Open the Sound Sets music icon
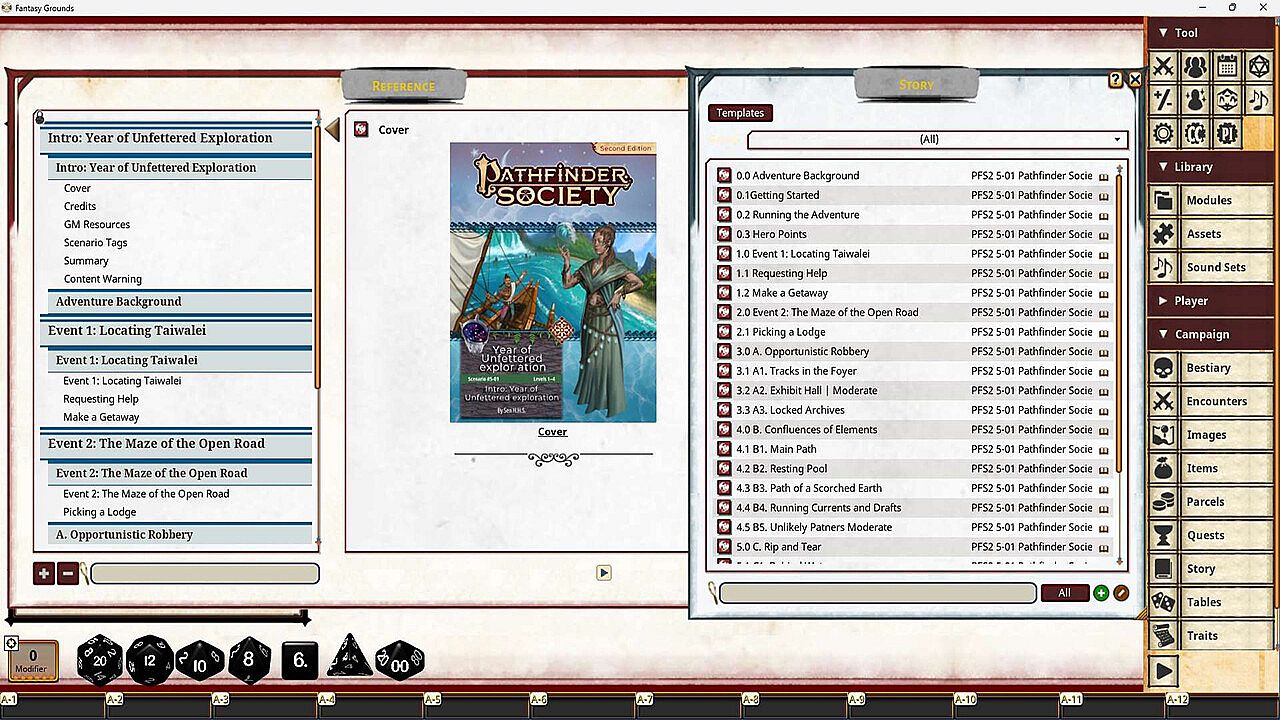The width and height of the screenshot is (1280, 720). click(1163, 267)
